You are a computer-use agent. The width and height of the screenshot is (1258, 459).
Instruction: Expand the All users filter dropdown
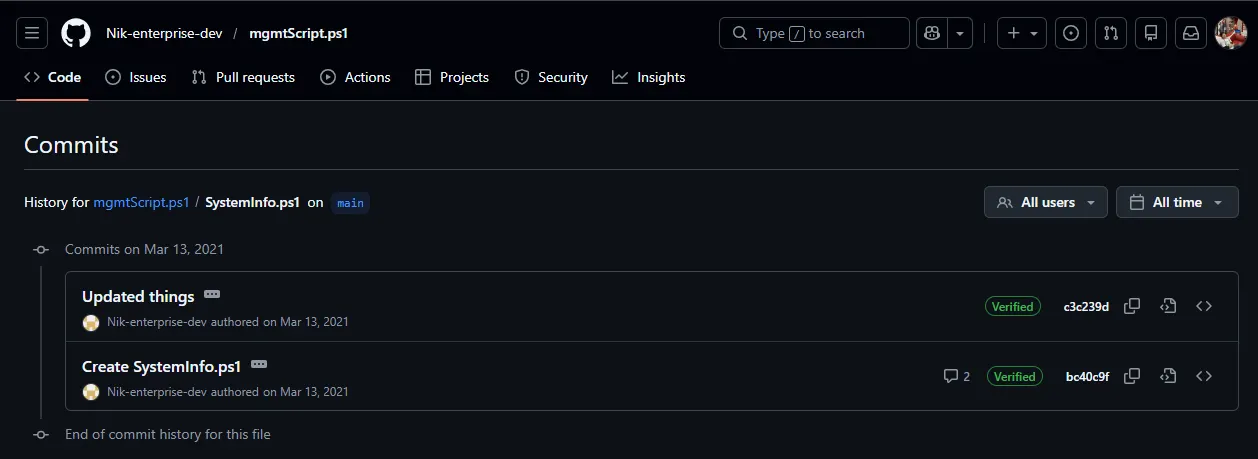coord(1045,202)
